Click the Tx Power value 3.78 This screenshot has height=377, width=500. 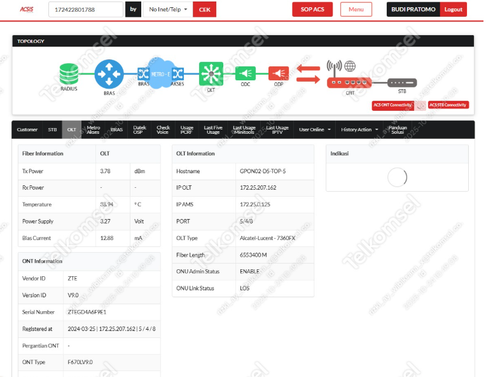coord(105,171)
